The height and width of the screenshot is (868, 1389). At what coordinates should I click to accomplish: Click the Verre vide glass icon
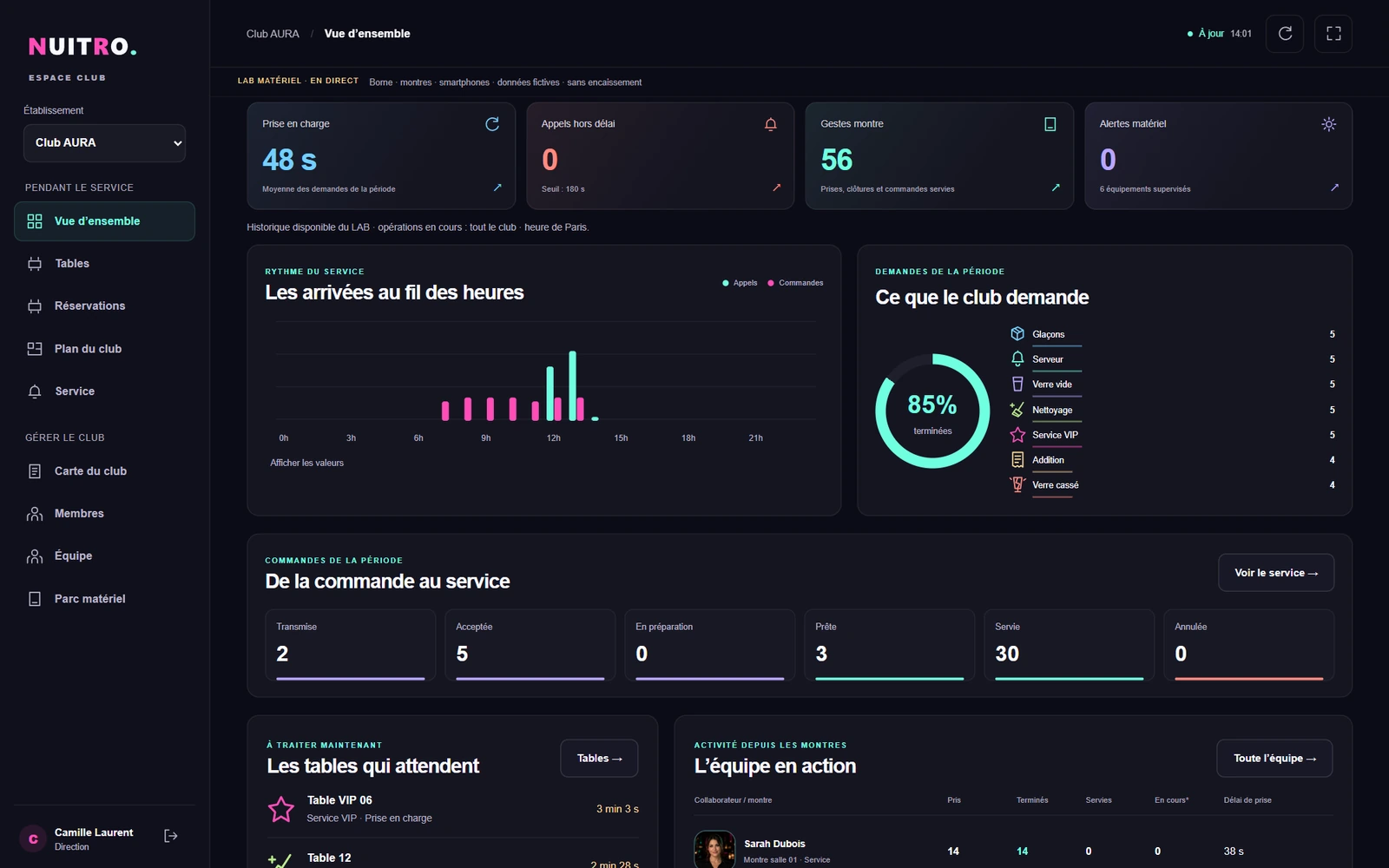point(1017,384)
